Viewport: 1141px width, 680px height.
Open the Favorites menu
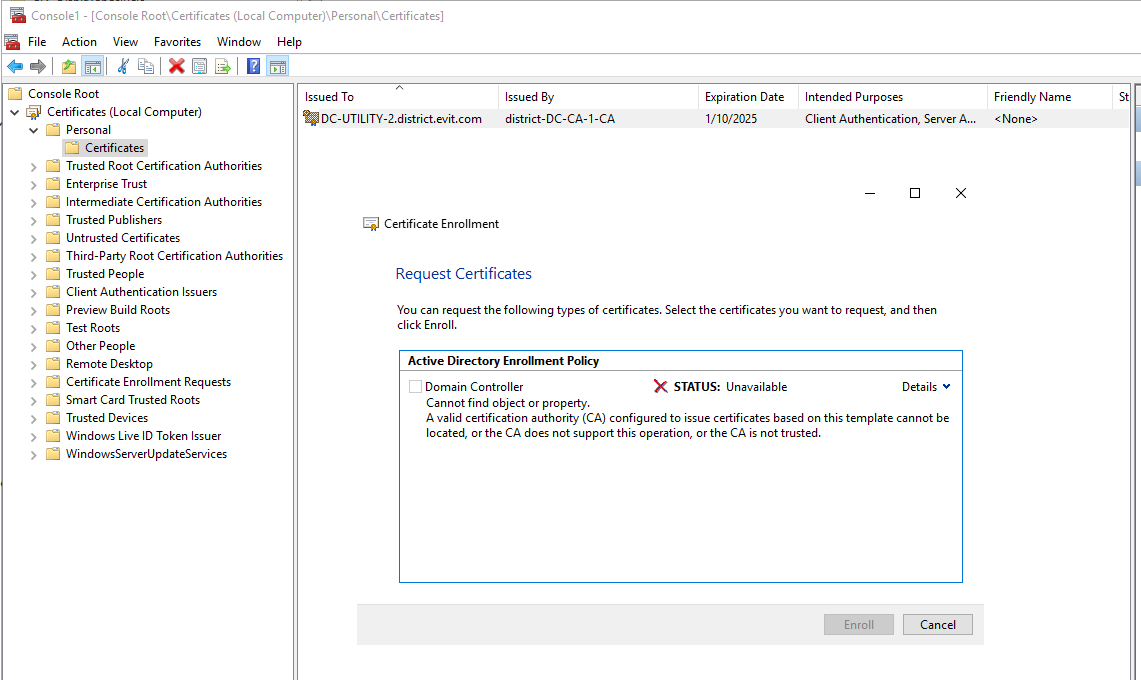pos(177,41)
